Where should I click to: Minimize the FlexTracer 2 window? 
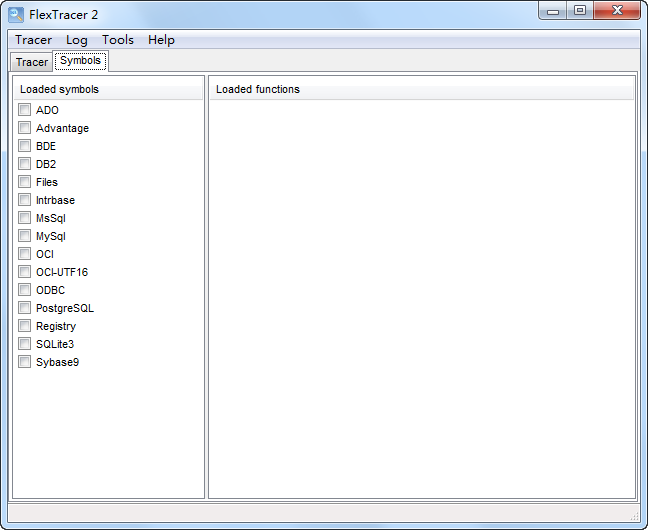(x=553, y=11)
